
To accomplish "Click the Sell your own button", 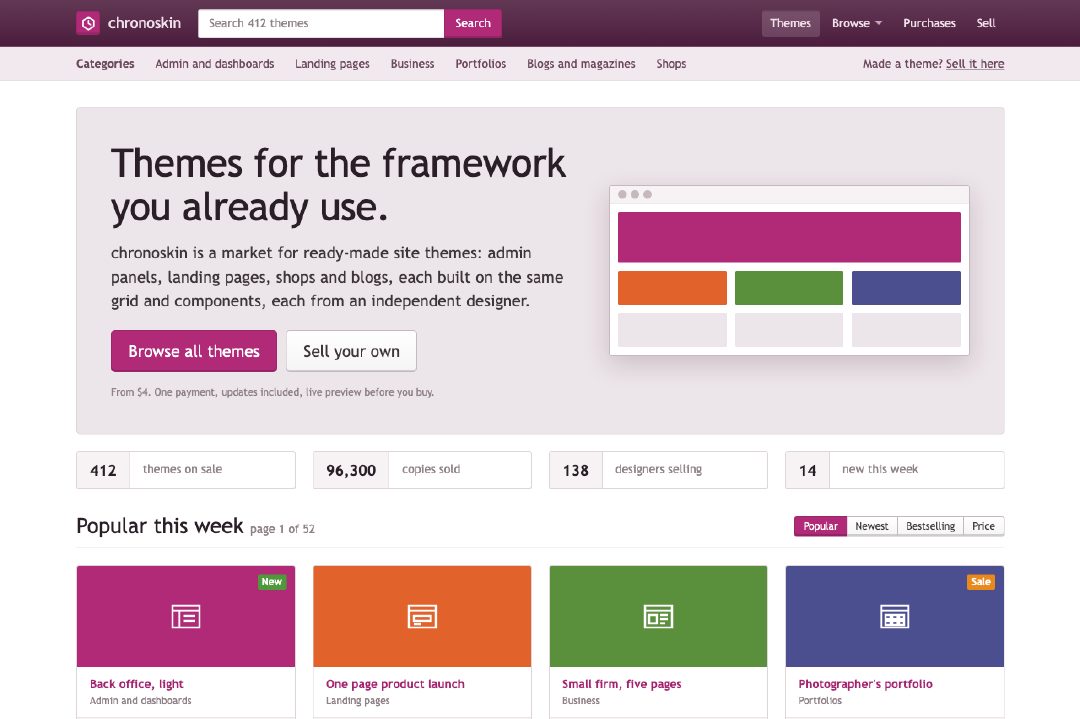I will click(x=351, y=351).
